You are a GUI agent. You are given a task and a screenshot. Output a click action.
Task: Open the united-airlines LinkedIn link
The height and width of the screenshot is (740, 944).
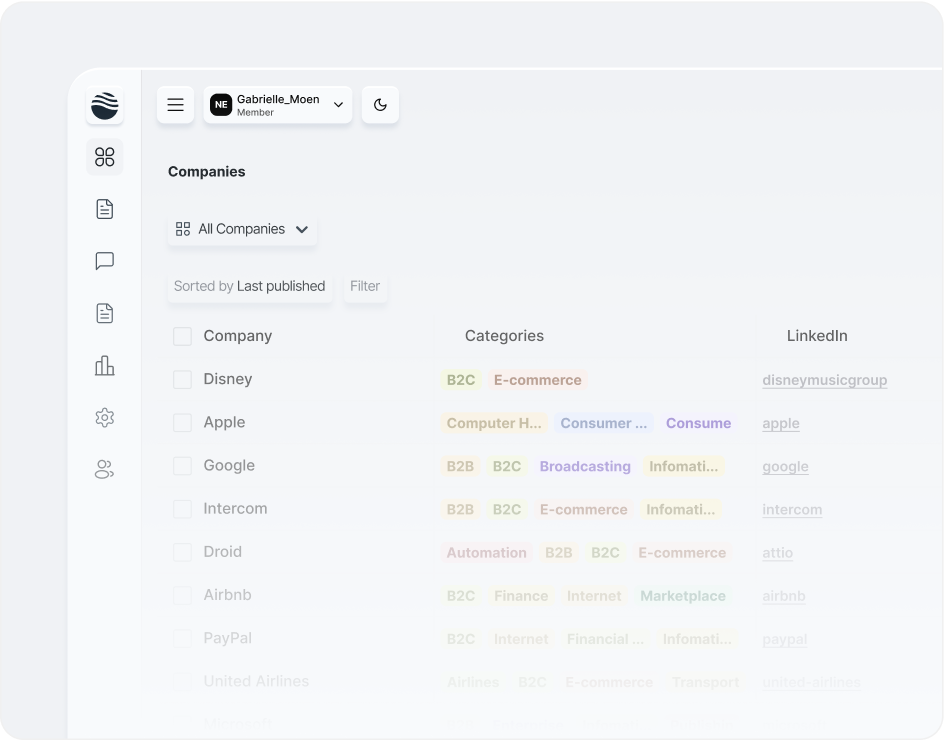pos(812,682)
